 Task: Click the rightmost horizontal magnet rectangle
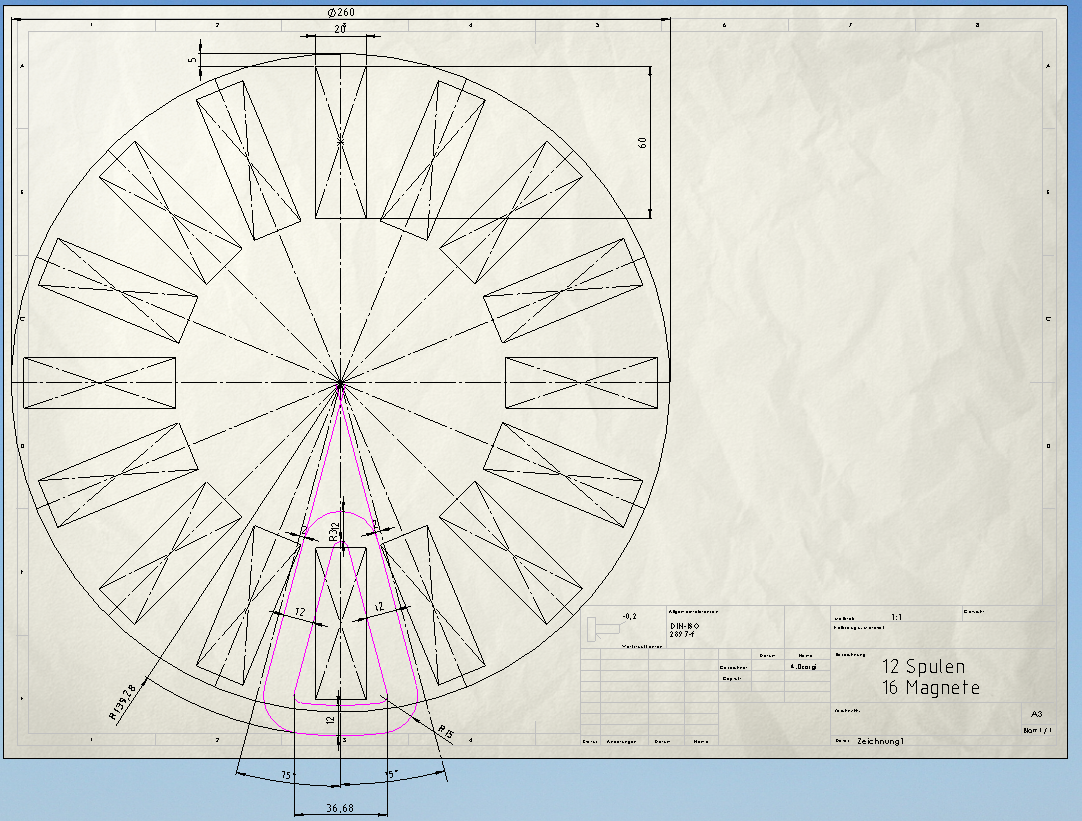(x=586, y=382)
